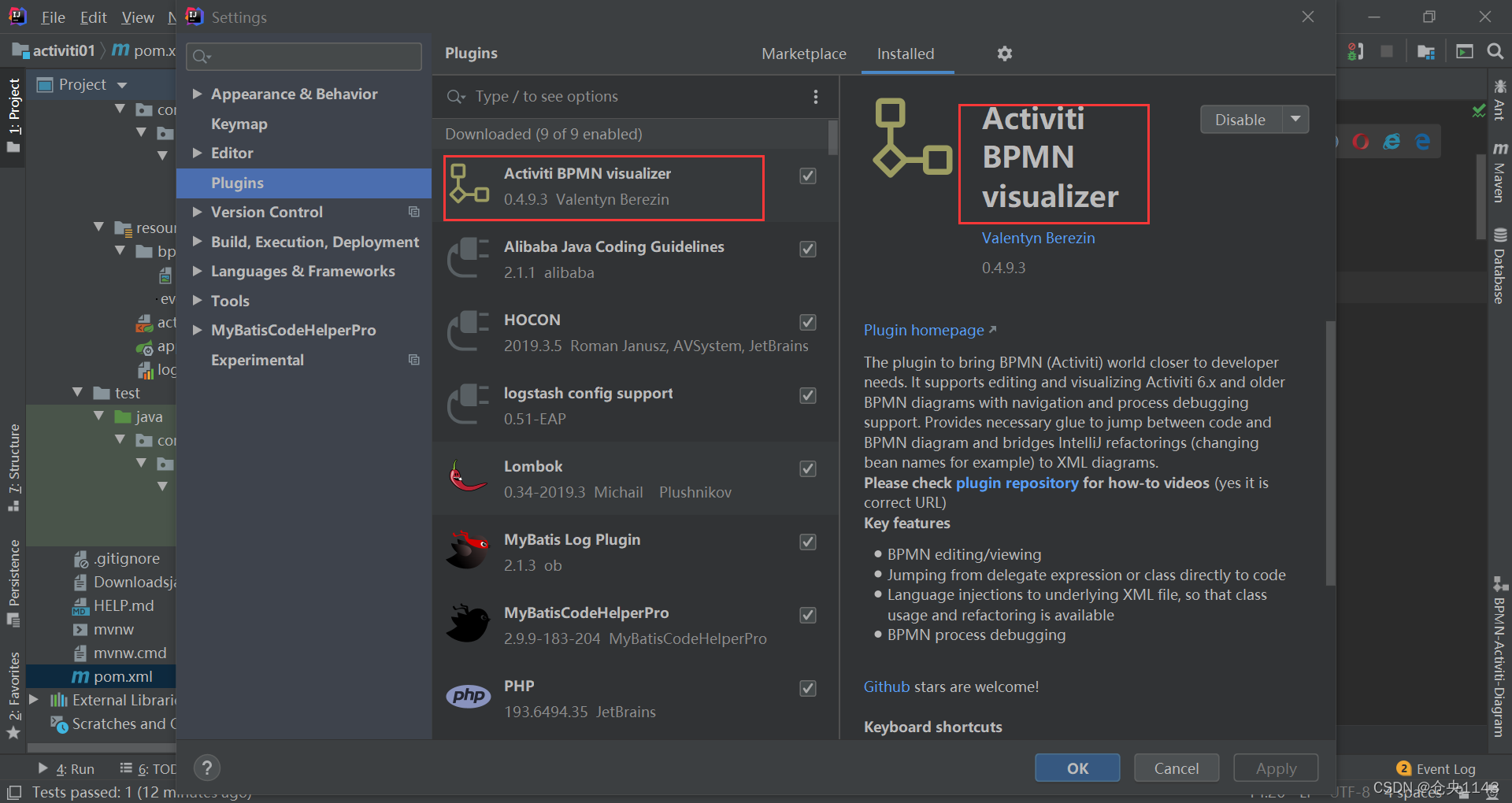
Task: Toggle the PHP plugin checkbox
Action: click(x=808, y=688)
